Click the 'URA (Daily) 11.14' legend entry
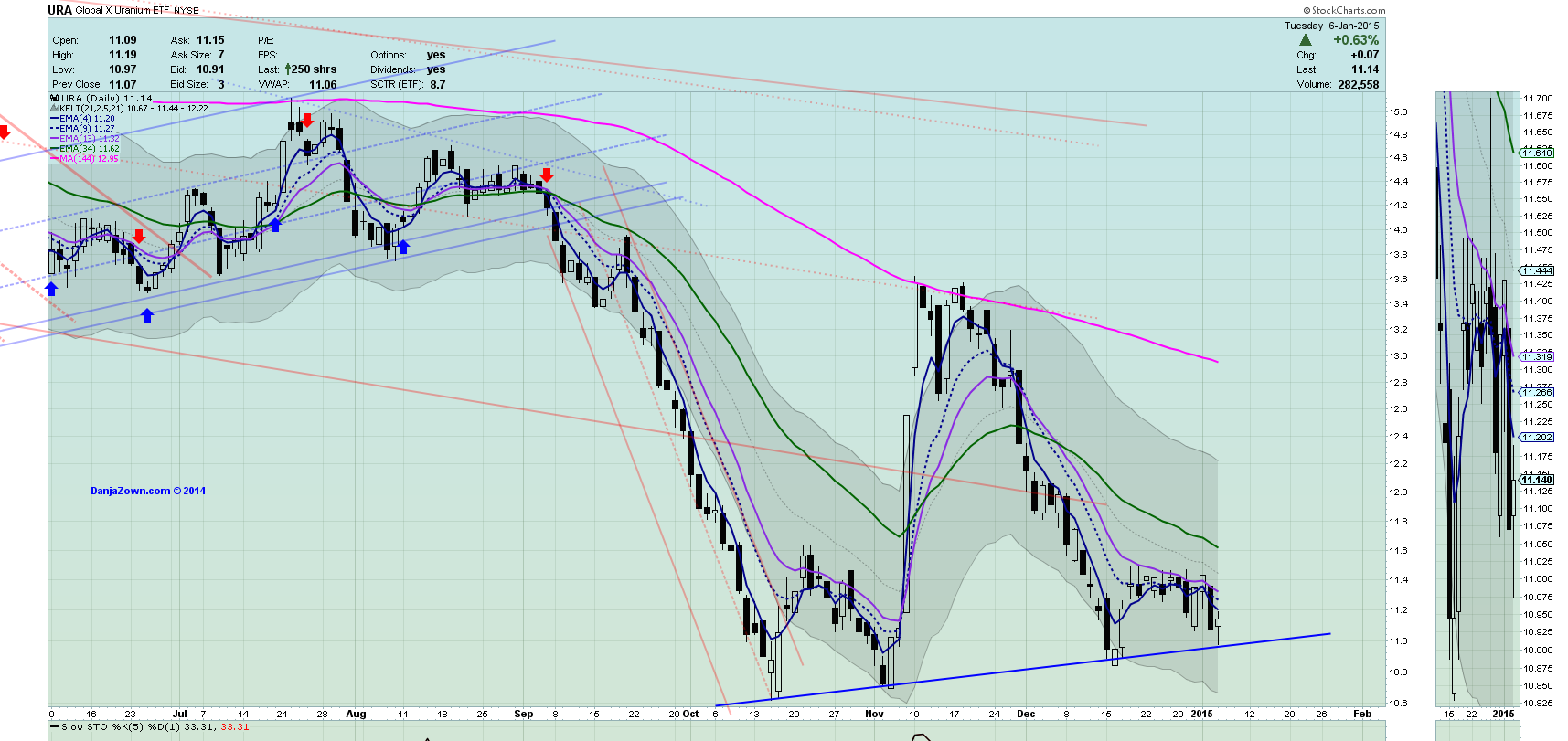Image resolution: width=1568 pixels, height=741 pixels. coord(106,98)
